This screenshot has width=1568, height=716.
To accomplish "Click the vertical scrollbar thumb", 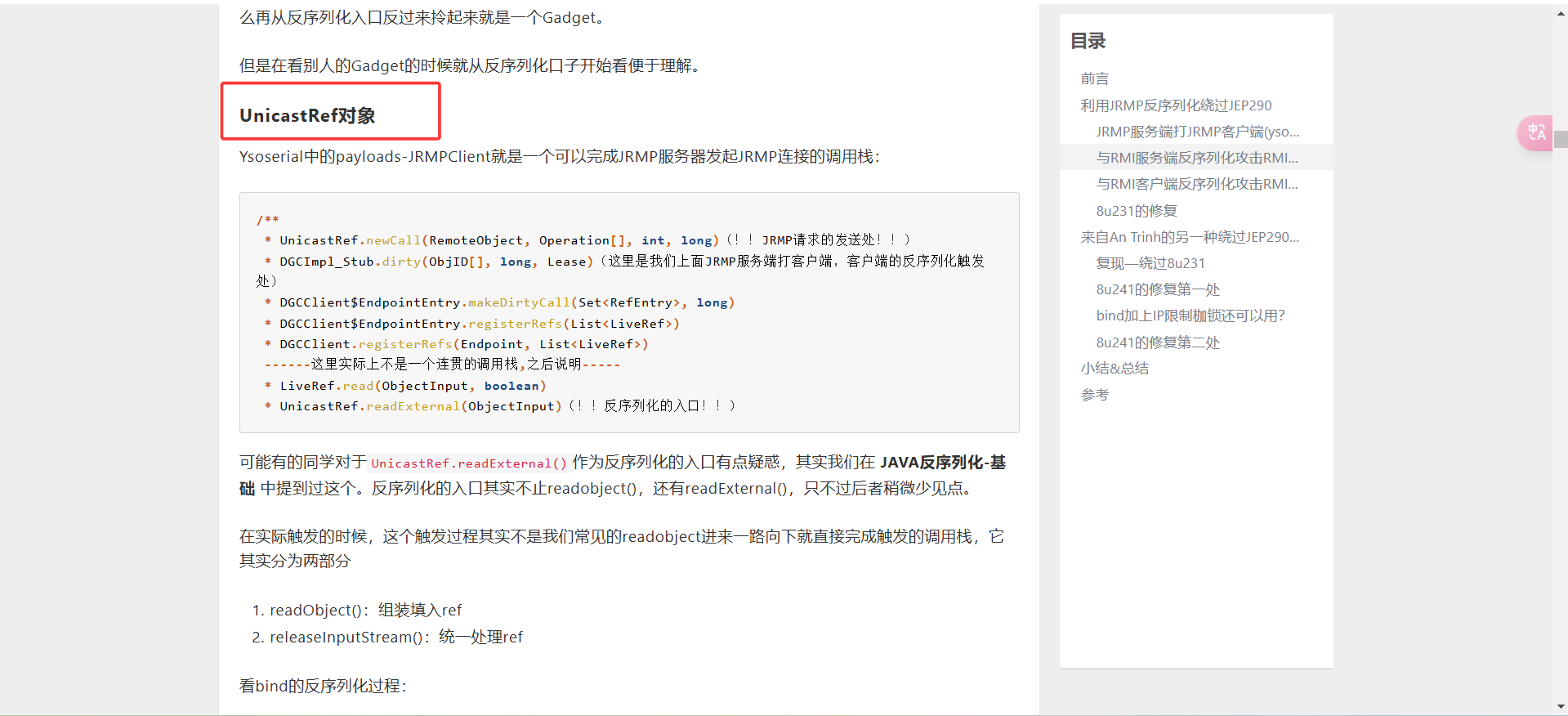I will 1561,139.
